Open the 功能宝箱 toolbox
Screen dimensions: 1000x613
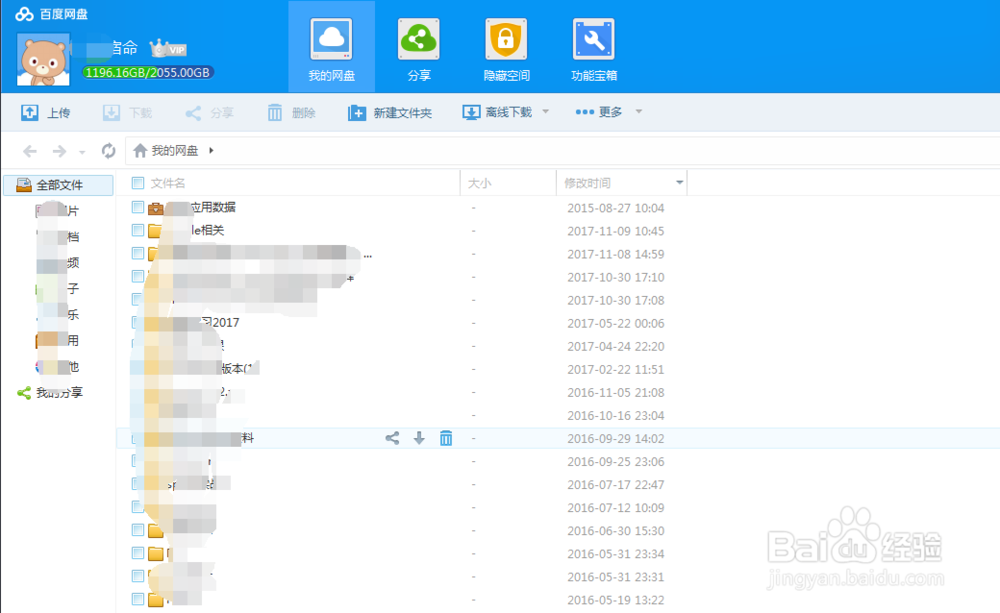[x=592, y=46]
